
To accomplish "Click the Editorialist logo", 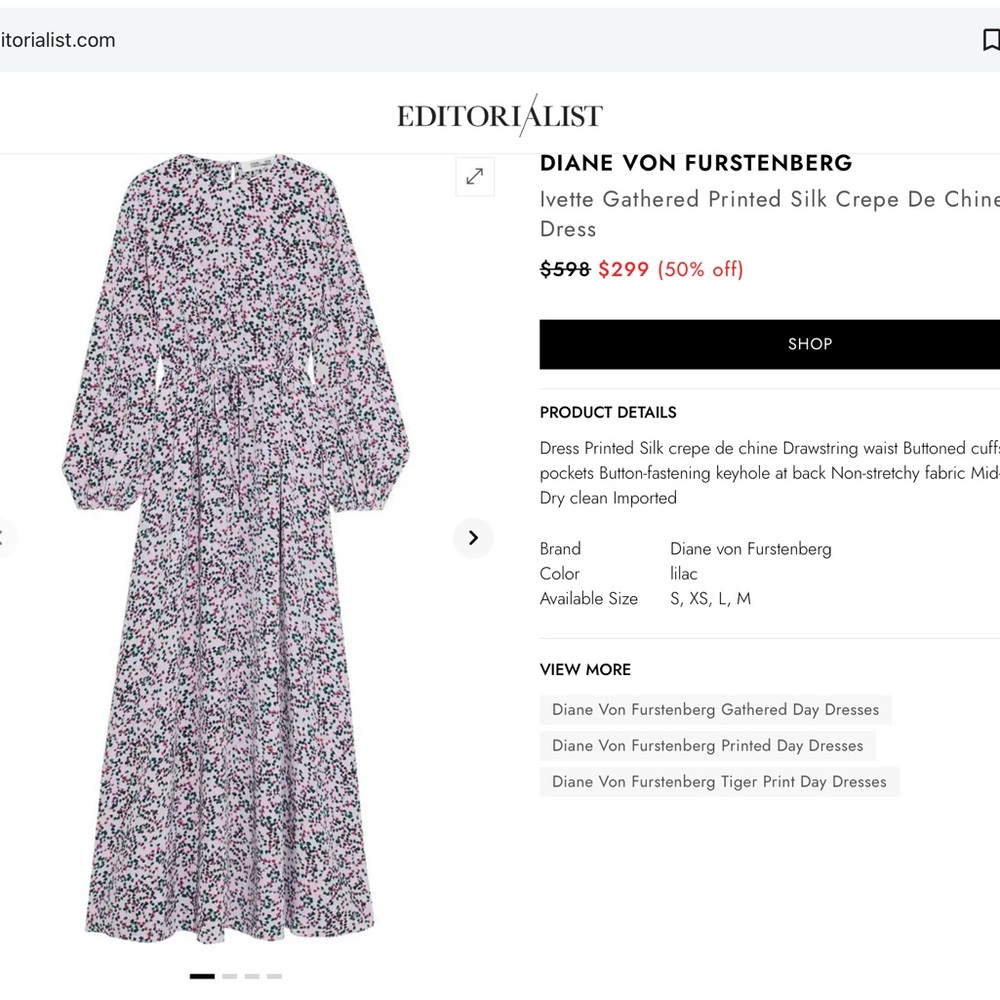I will coord(500,114).
